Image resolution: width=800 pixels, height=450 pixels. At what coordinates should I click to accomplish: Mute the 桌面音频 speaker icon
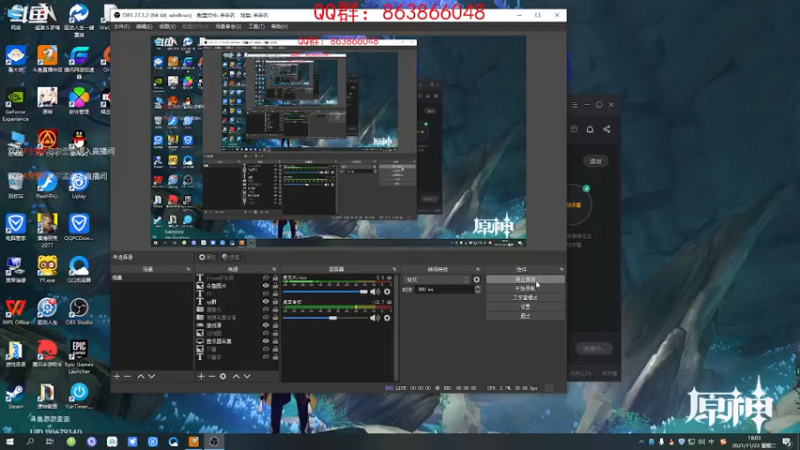coord(375,318)
